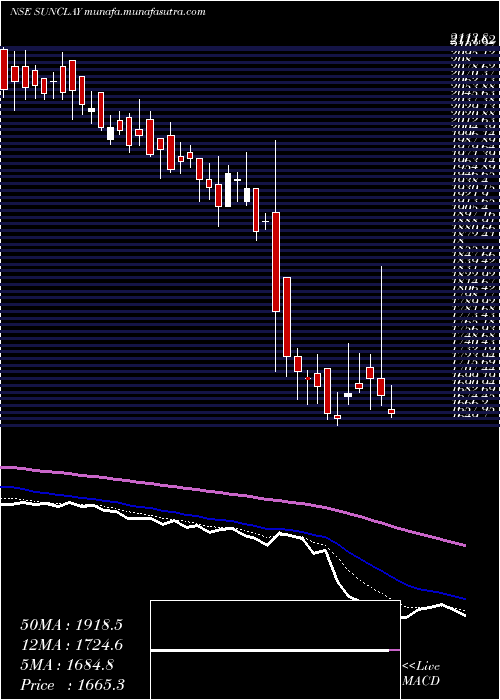Select the 12MA : 1724.6 value
The image size is (500, 700).
click(71, 645)
